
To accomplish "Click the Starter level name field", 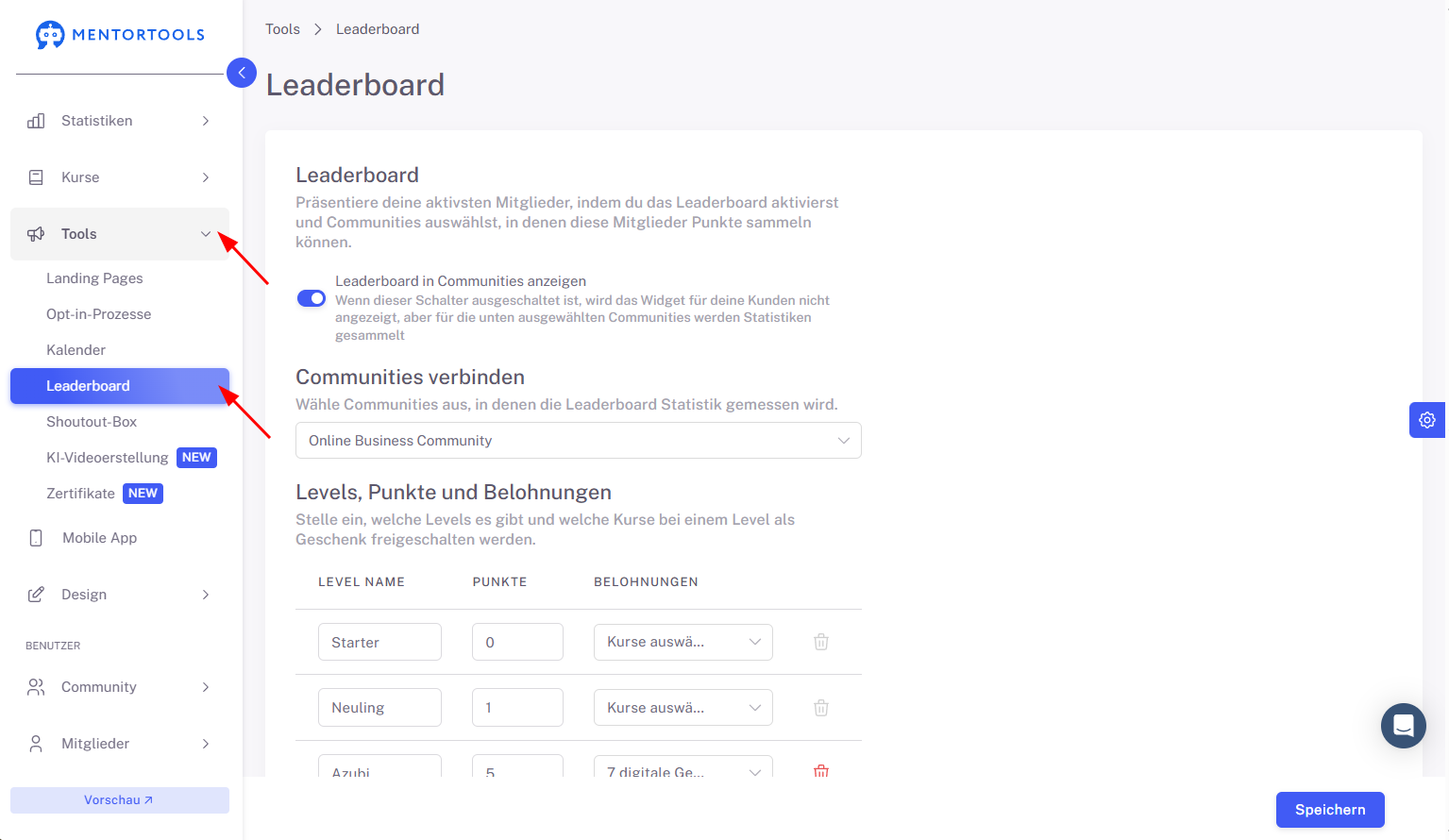I will point(379,642).
